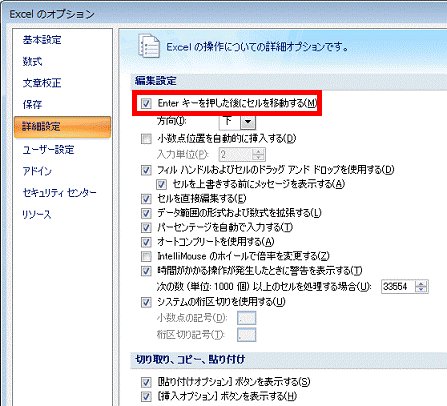The image size is (447, 406).
Task: Toggle オートコンプリートを使用する checkbox
Action: [x=146, y=242]
